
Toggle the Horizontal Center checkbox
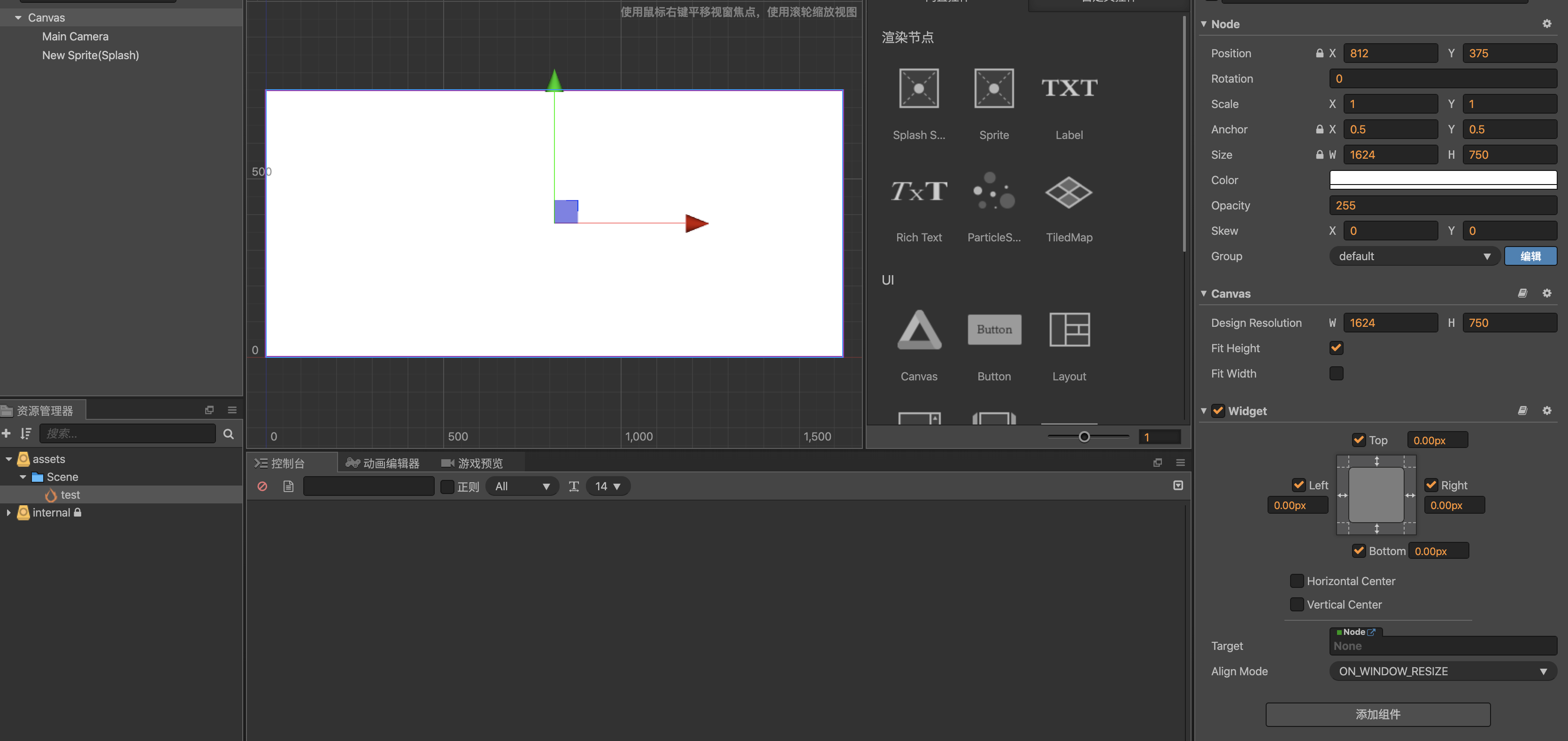click(1297, 581)
